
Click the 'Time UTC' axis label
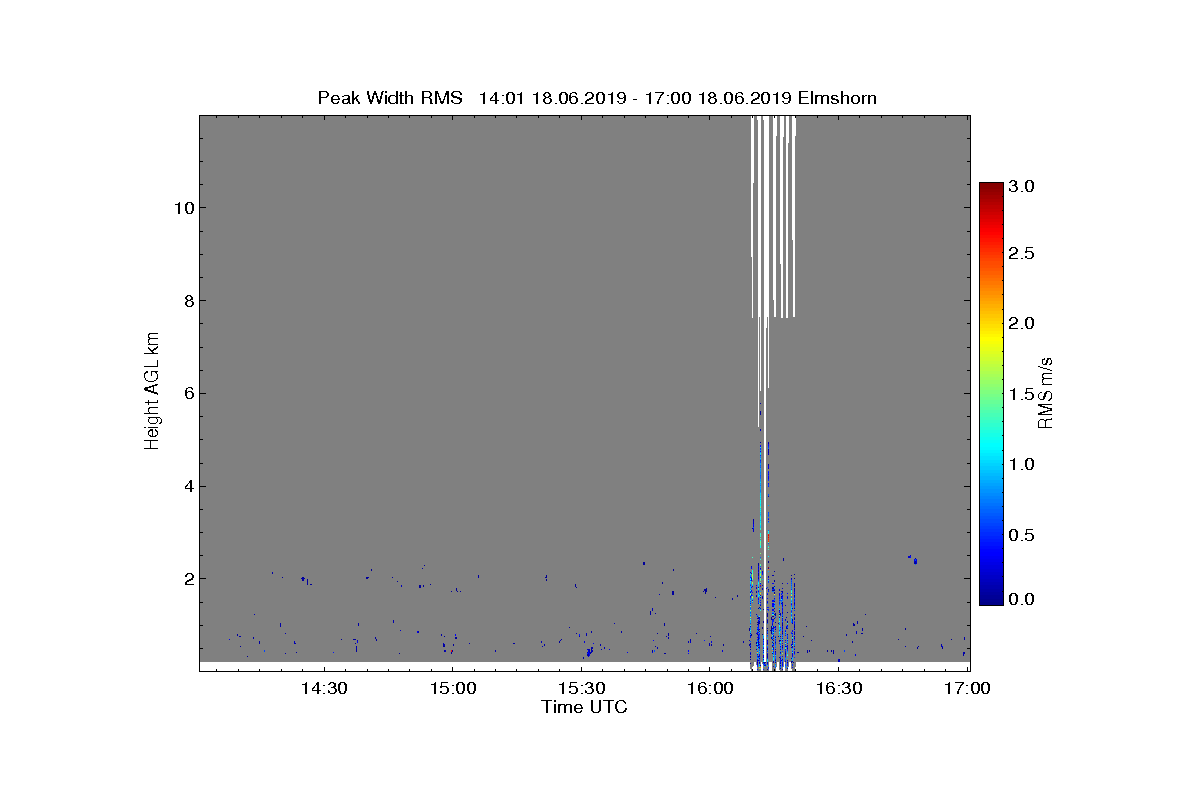tap(585, 707)
